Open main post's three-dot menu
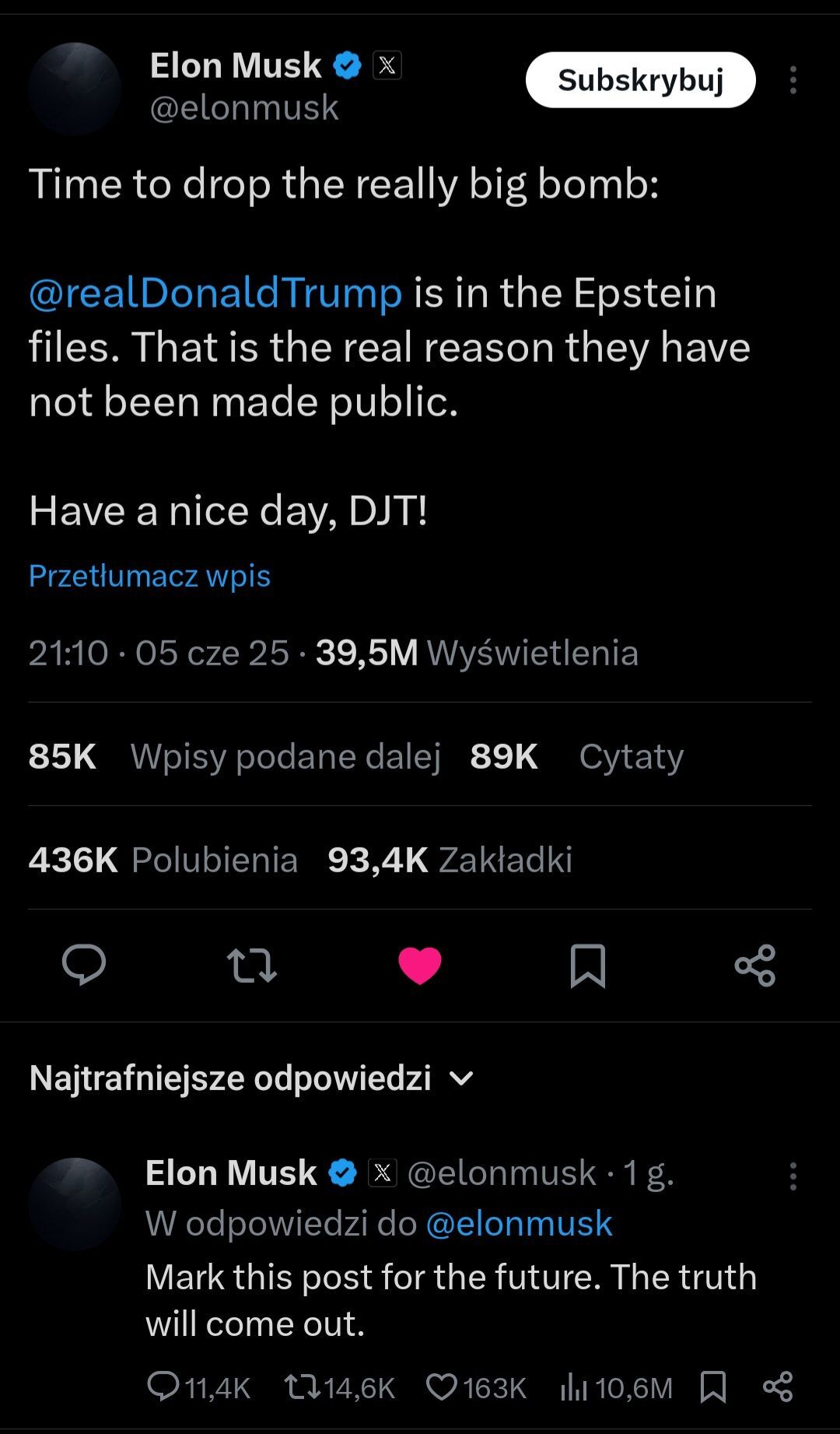Image resolution: width=840 pixels, height=1434 pixels. [x=793, y=80]
